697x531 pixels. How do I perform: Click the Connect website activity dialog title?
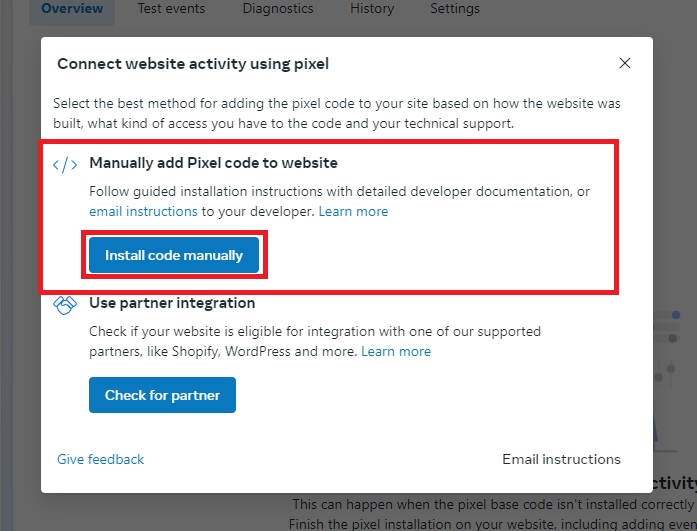point(193,64)
